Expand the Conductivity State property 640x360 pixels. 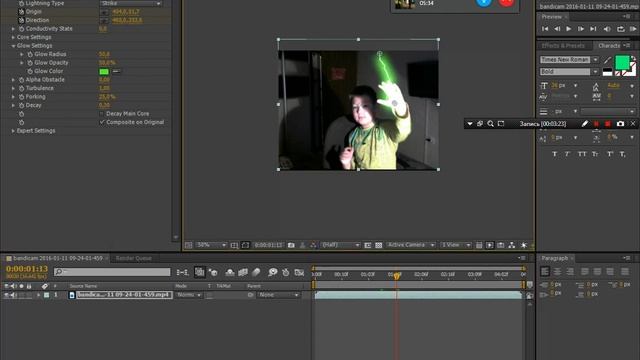pos(13,29)
